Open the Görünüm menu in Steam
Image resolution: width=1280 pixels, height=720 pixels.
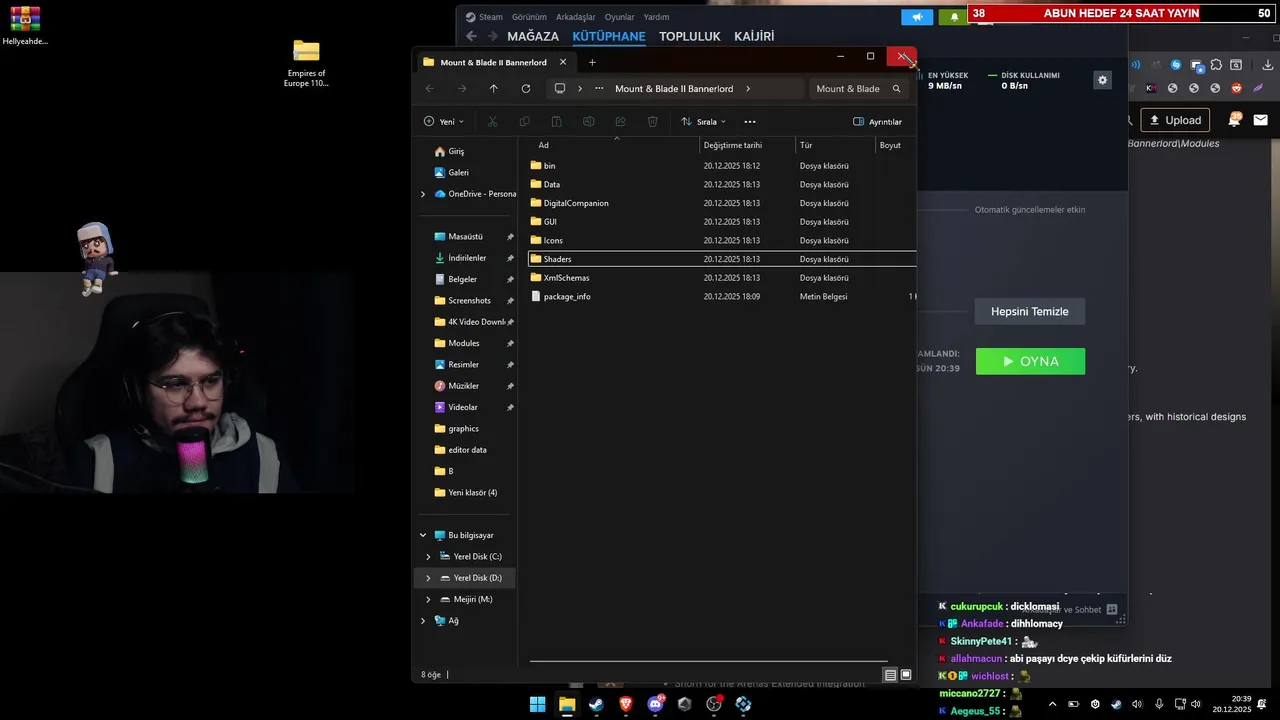coord(529,17)
